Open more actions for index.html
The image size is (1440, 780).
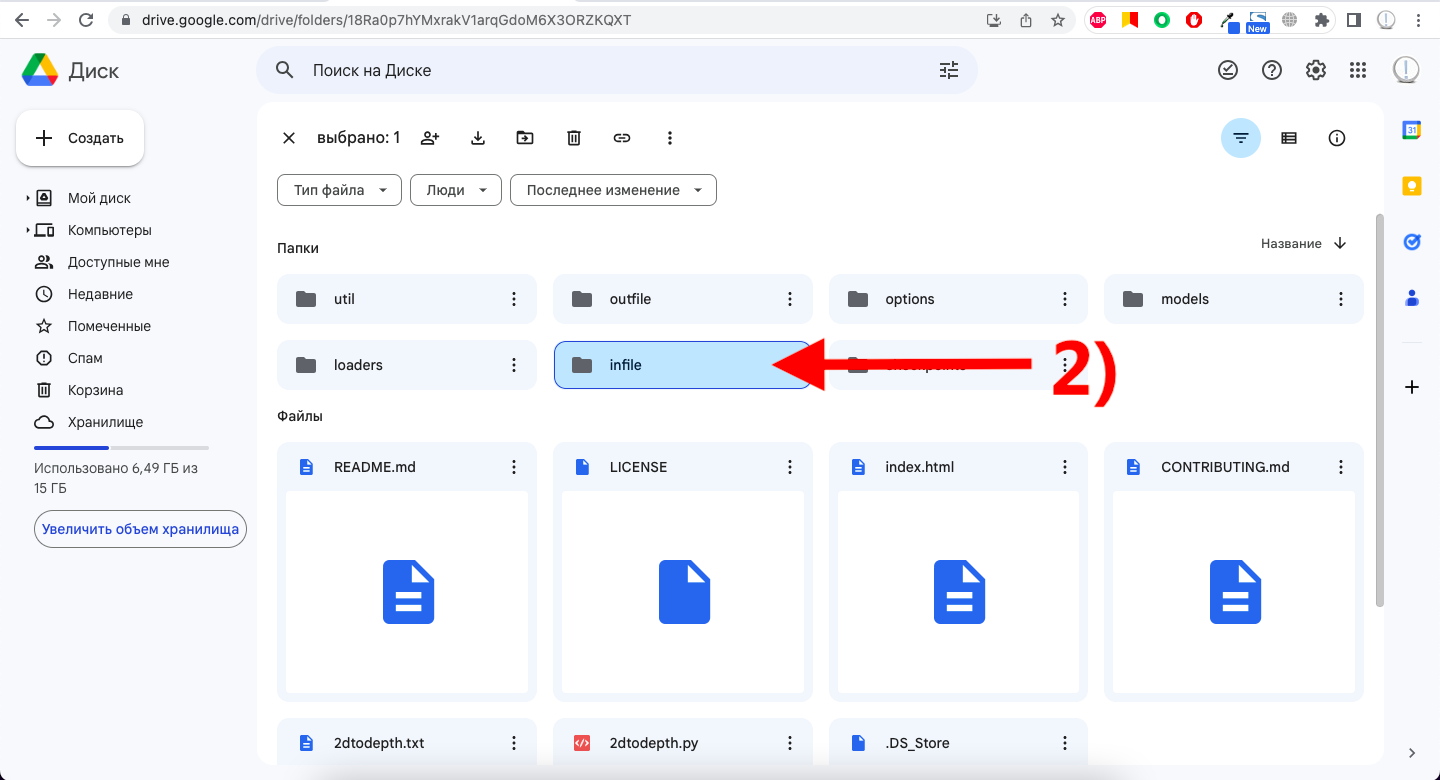point(1065,467)
